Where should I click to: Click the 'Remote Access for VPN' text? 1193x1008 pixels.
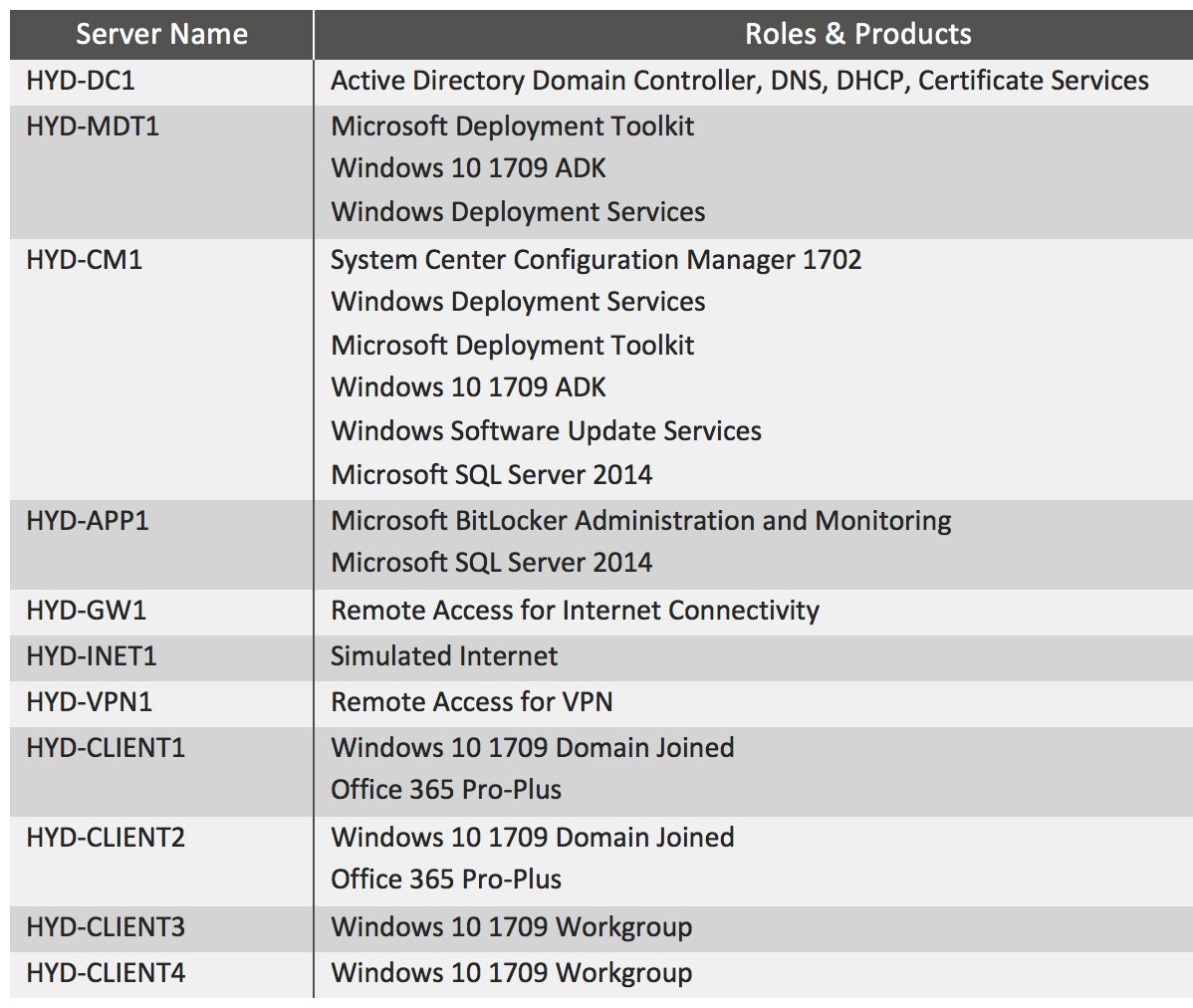471,702
